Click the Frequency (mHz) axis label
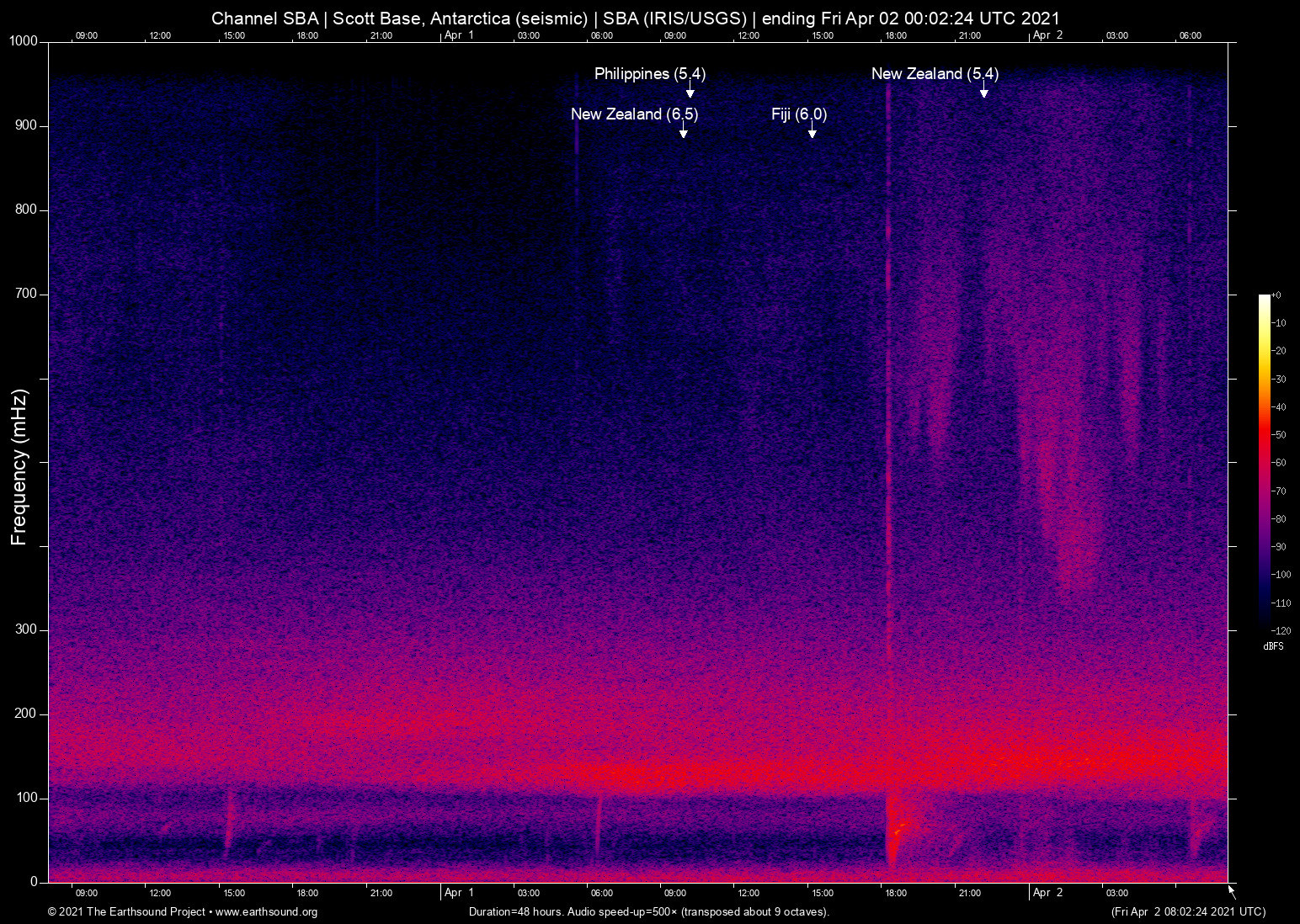 19,465
